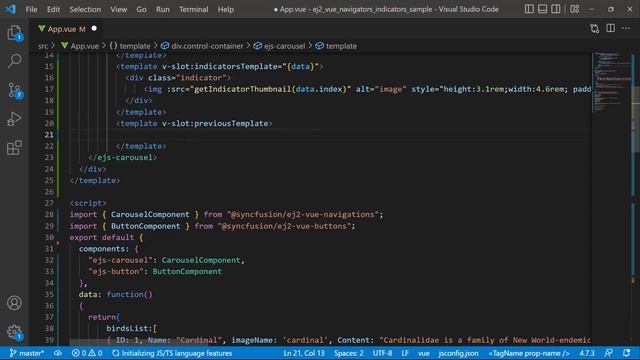The image size is (640, 360).
Task: Click the text "birdsList:"
Action: pos(129,328)
